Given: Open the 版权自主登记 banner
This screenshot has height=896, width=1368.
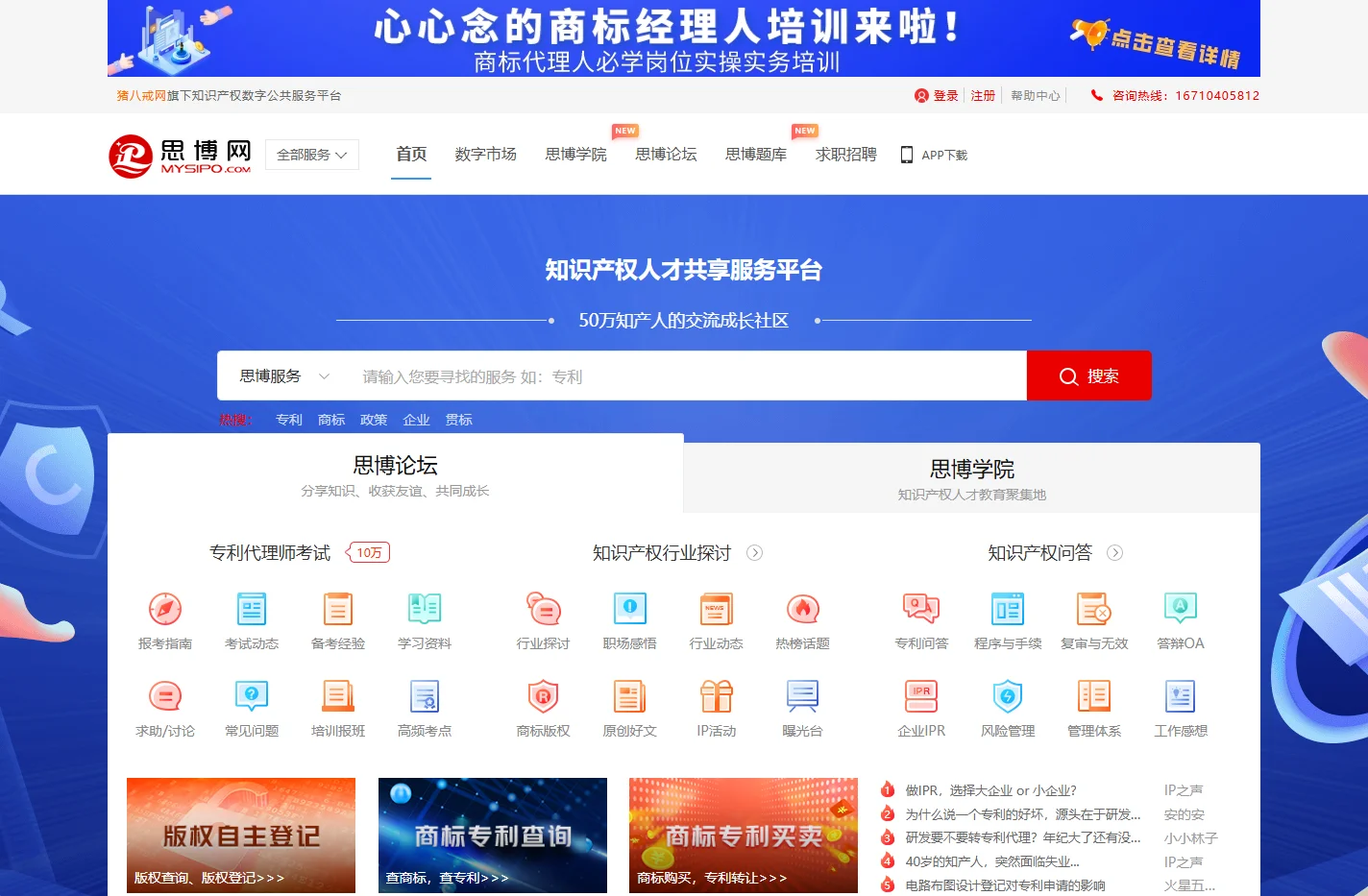Looking at the screenshot, I should [x=241, y=835].
